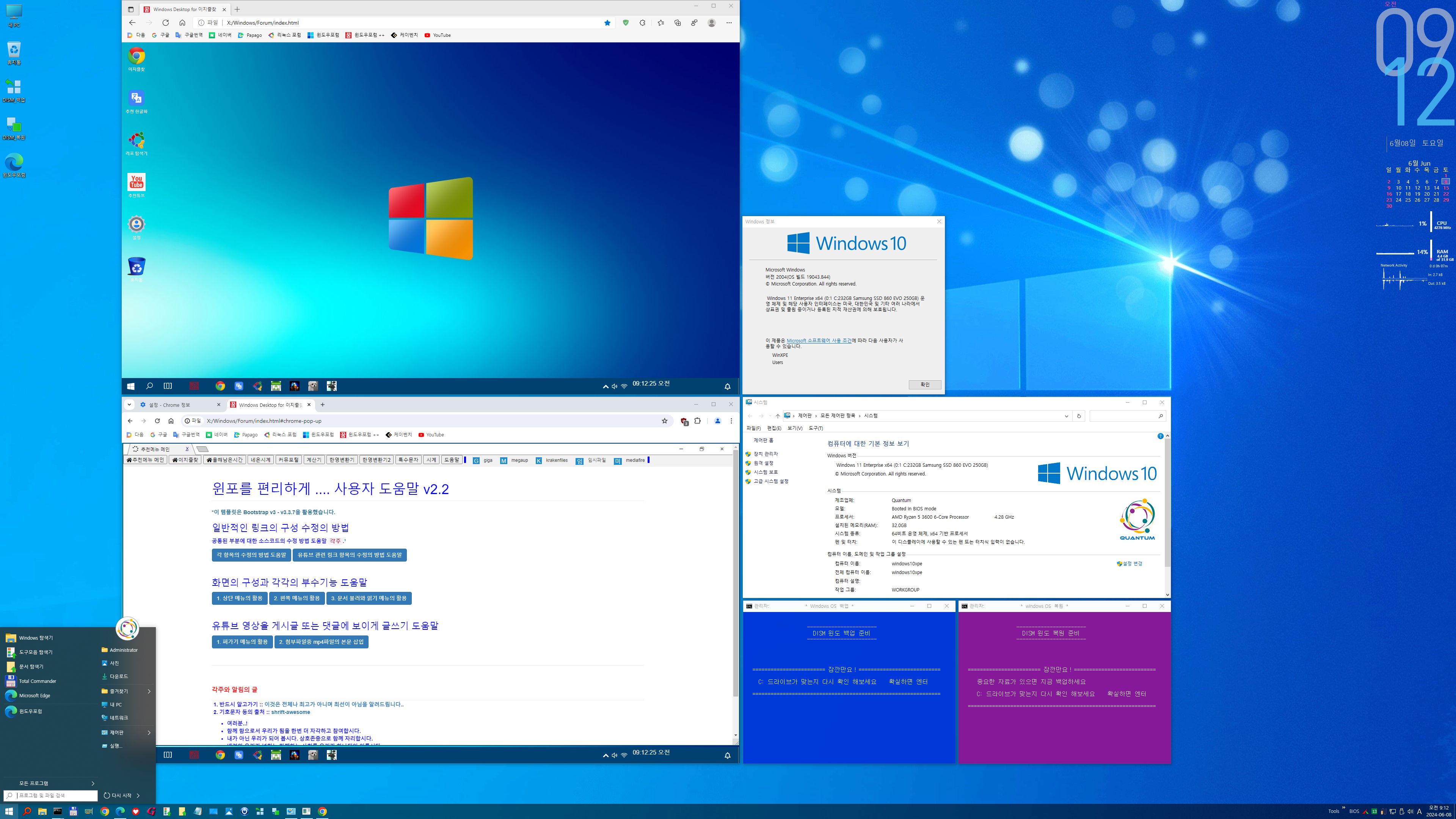The width and height of the screenshot is (1456, 819).
Task: Open Edge's Settings and more (...) menu
Action: [729, 23]
